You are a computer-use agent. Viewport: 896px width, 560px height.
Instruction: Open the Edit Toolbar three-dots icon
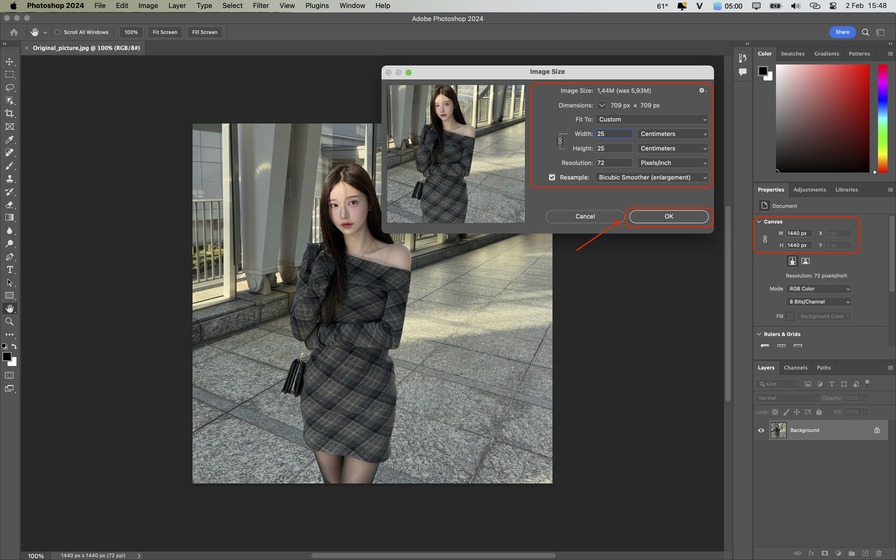click(x=10, y=335)
